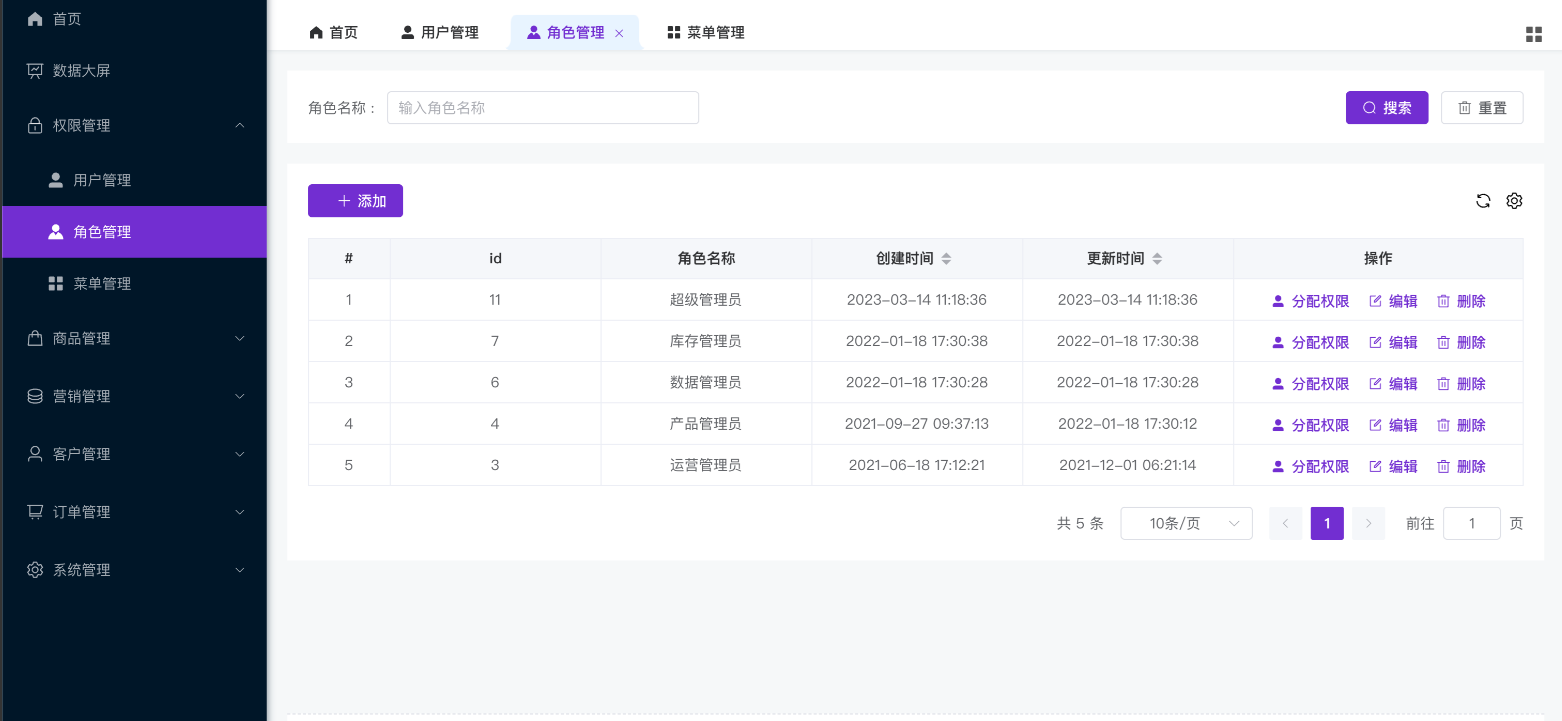
Task: Sort ascending/descending by 创建时间 arrows
Action: tap(946, 259)
